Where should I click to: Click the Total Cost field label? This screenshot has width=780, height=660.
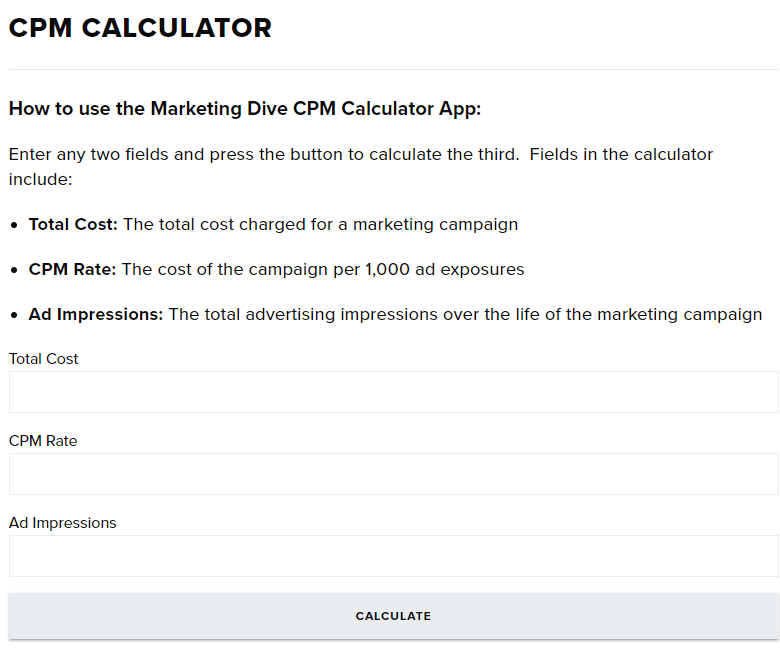point(43,359)
